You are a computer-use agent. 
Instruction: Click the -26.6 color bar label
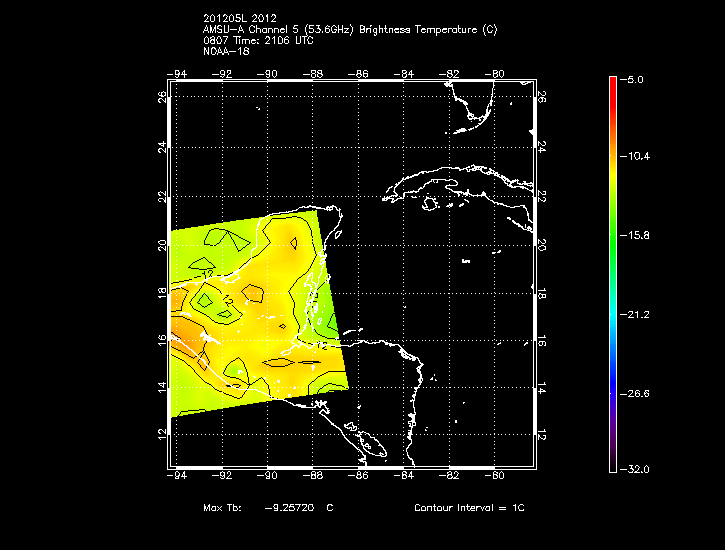pos(635,394)
